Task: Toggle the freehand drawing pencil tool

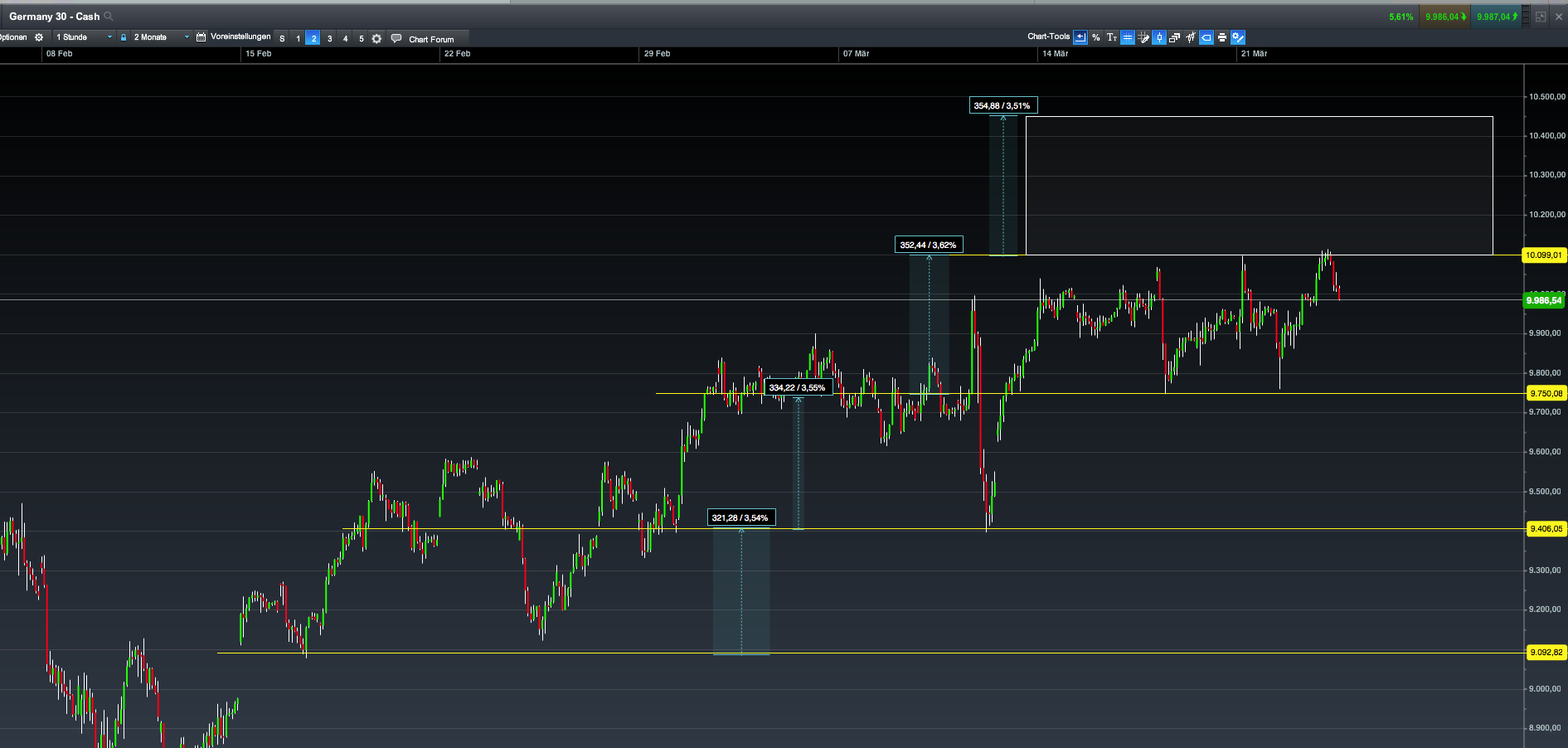Action: pos(1144,37)
